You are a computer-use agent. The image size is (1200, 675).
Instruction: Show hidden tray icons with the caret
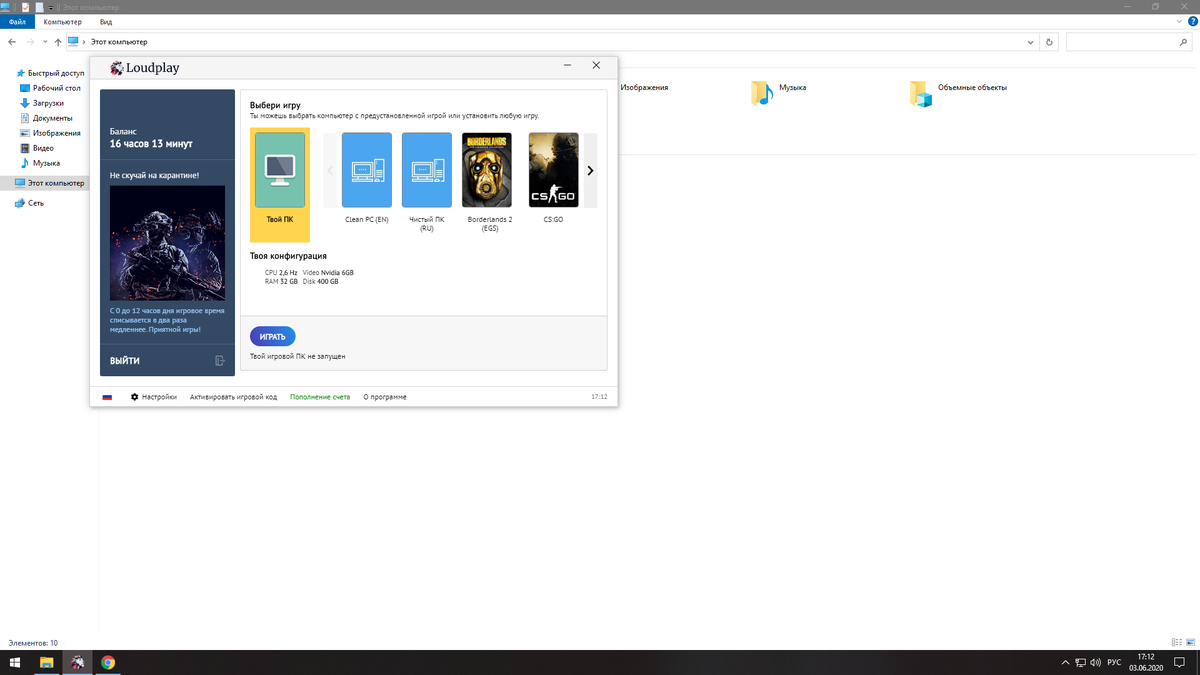click(1065, 662)
